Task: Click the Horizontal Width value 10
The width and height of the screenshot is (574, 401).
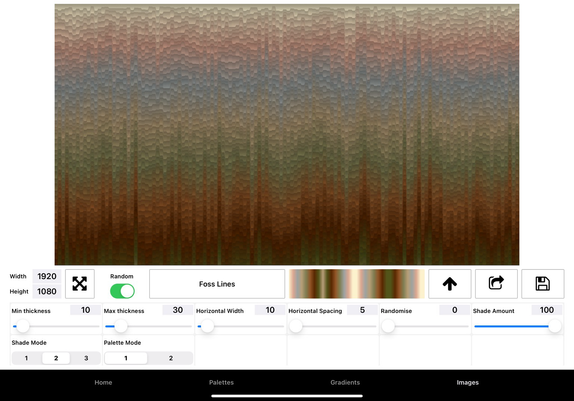Action: click(x=270, y=310)
